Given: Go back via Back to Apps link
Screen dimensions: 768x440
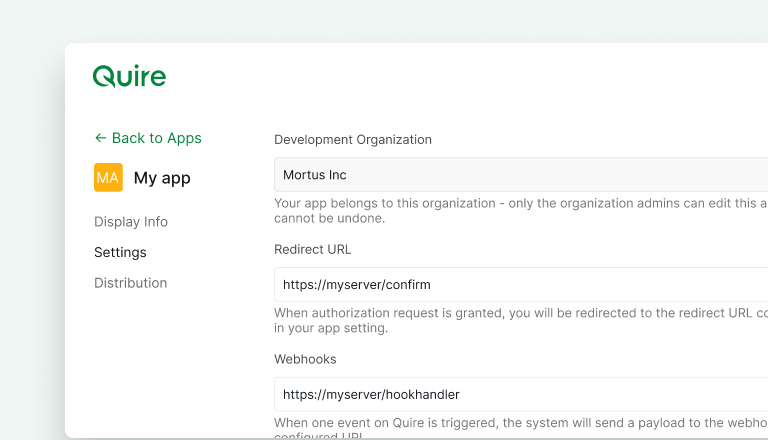Looking at the screenshot, I should (x=156, y=138).
